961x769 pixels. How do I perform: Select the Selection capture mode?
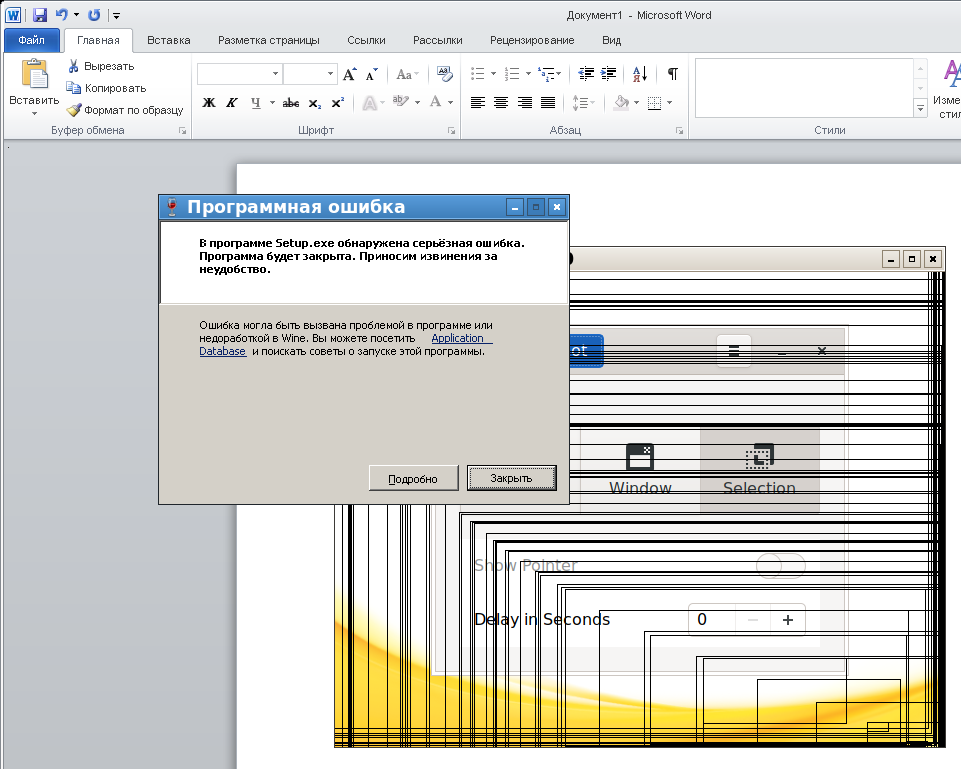[x=759, y=470]
